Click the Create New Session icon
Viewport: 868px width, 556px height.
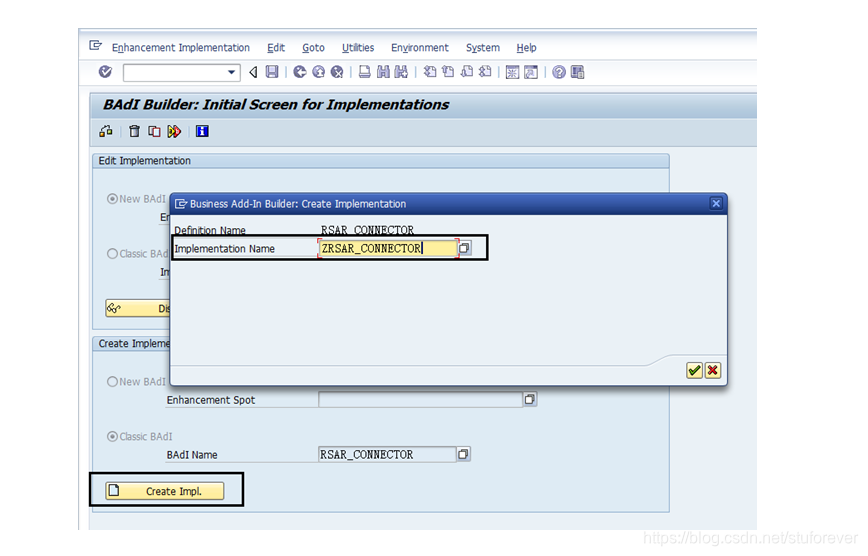tap(513, 73)
